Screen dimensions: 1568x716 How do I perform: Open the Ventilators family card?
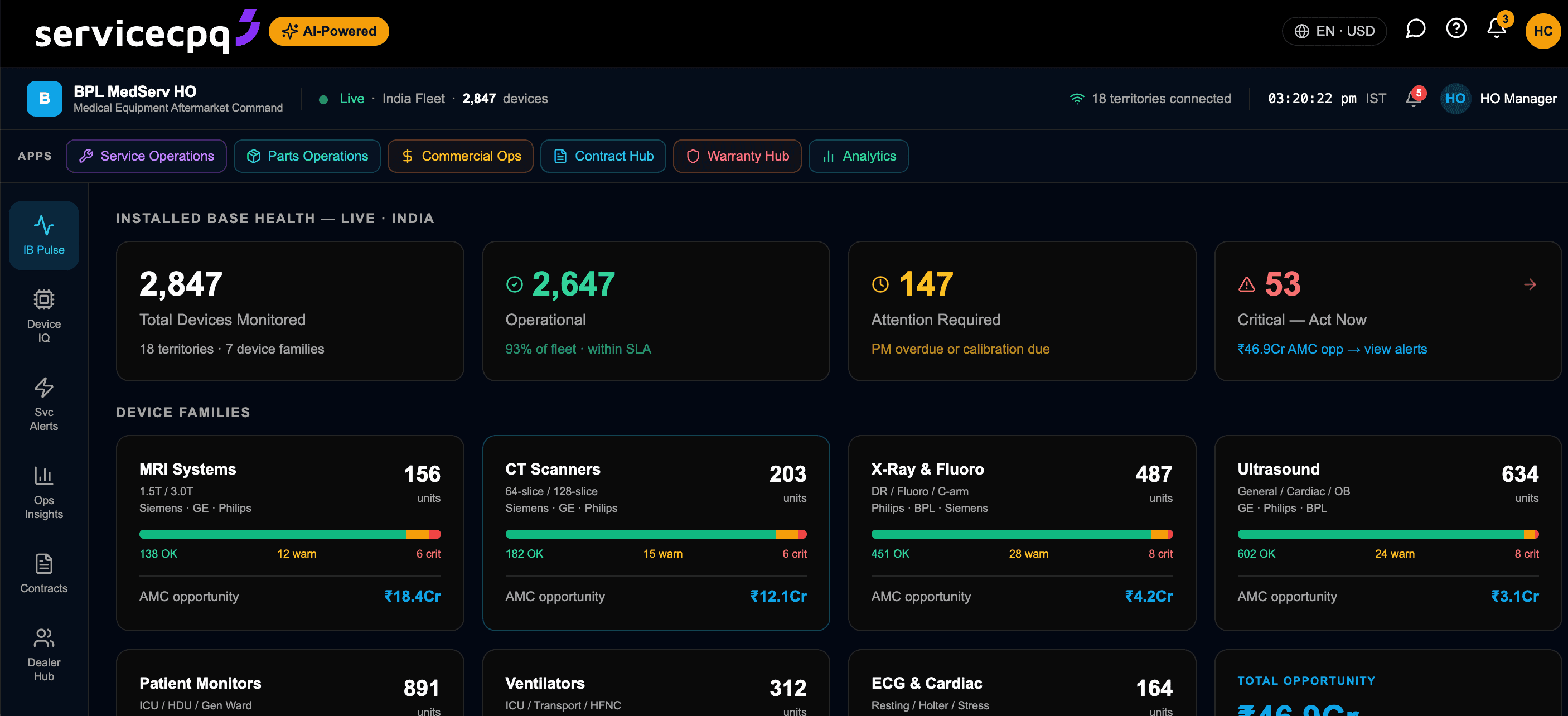coord(656,683)
